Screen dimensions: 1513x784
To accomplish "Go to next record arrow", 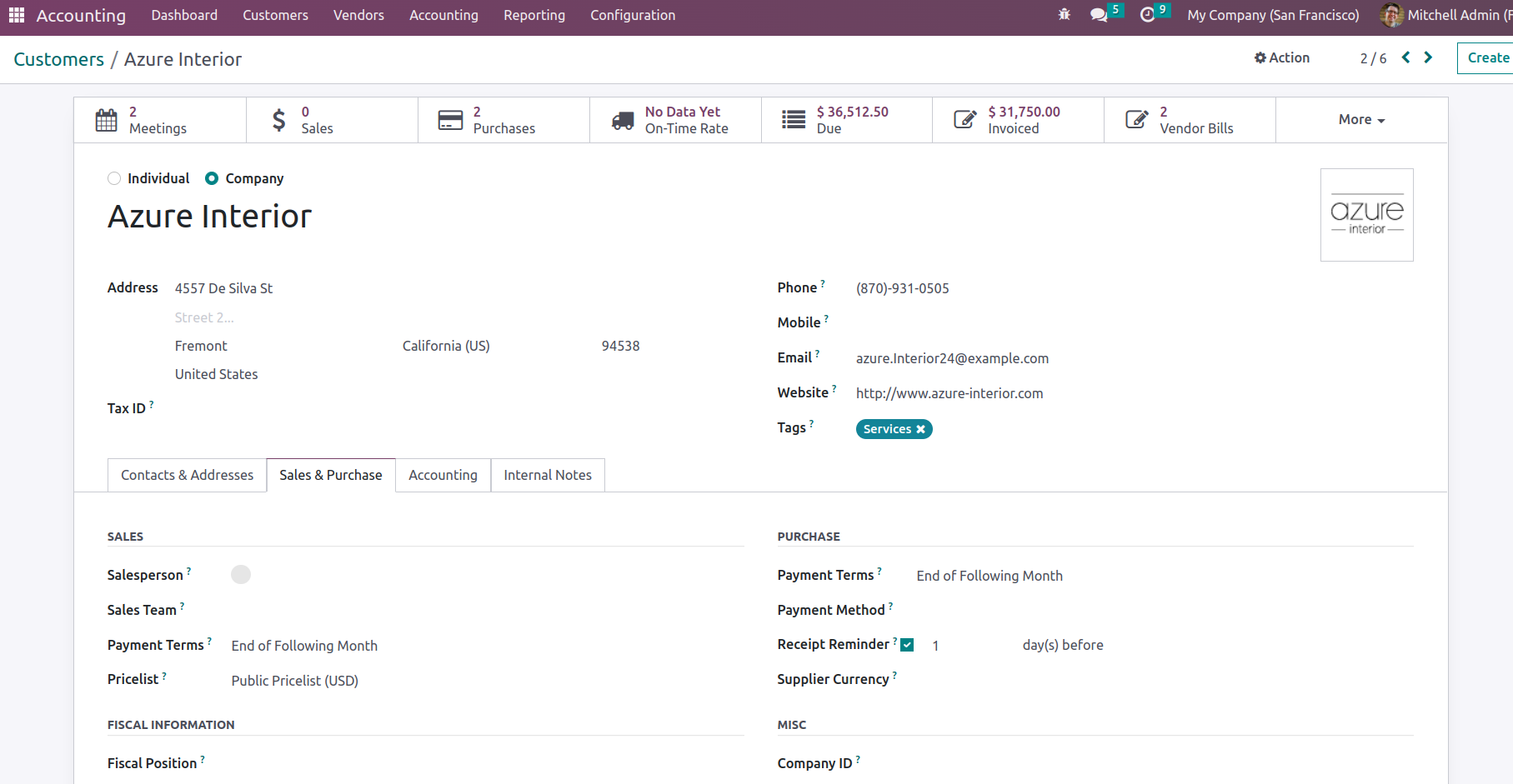I will click(1429, 57).
